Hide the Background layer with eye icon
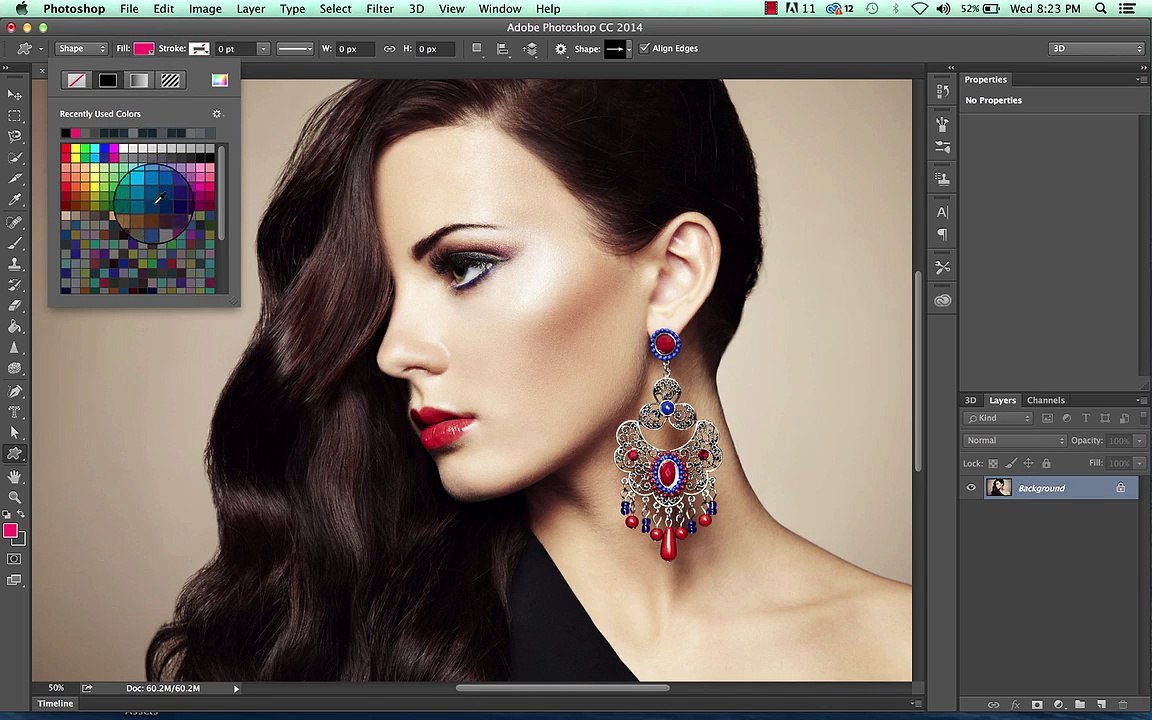Viewport: 1152px width, 720px height. click(x=971, y=488)
